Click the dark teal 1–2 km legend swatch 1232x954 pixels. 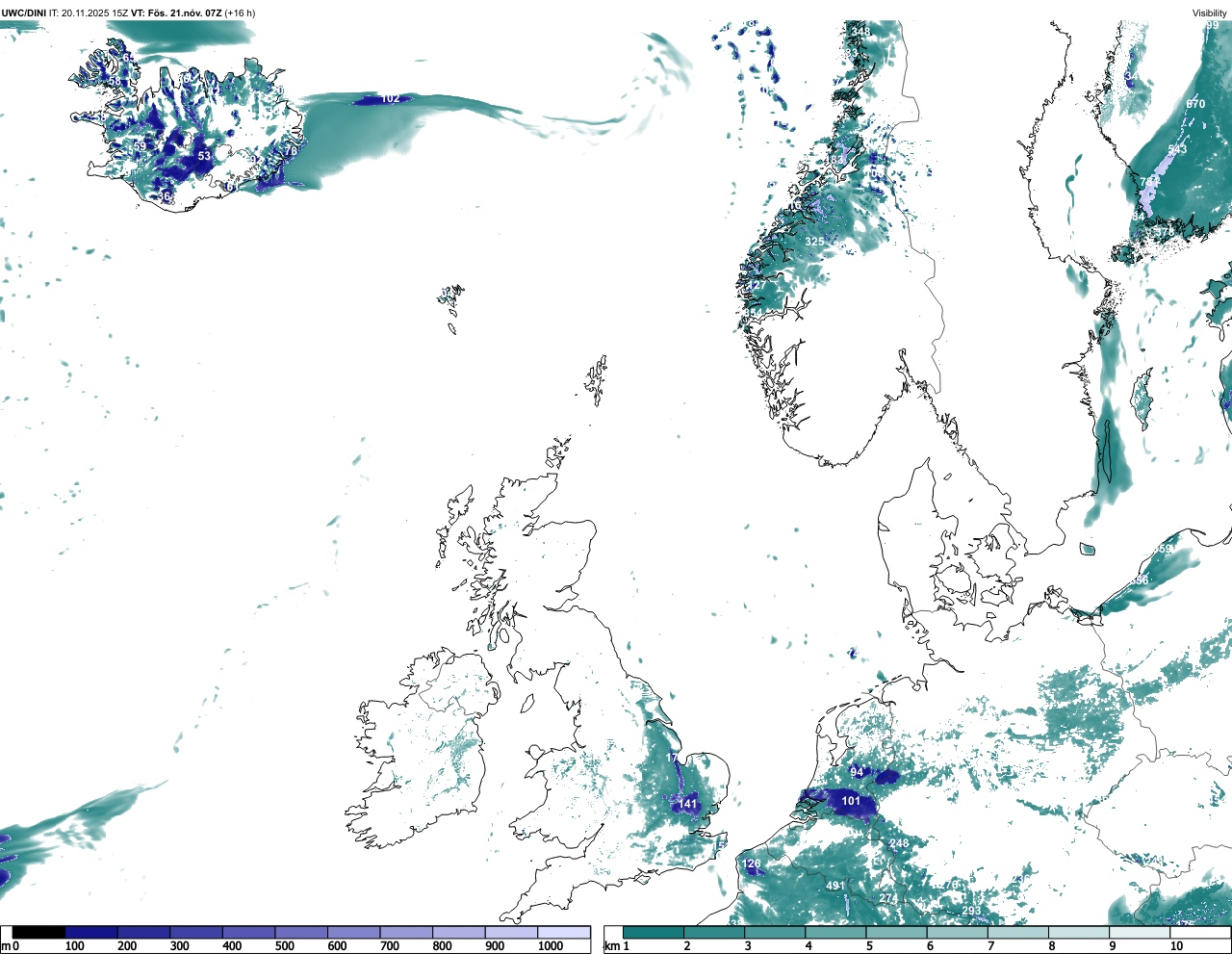pyautogui.click(x=654, y=932)
